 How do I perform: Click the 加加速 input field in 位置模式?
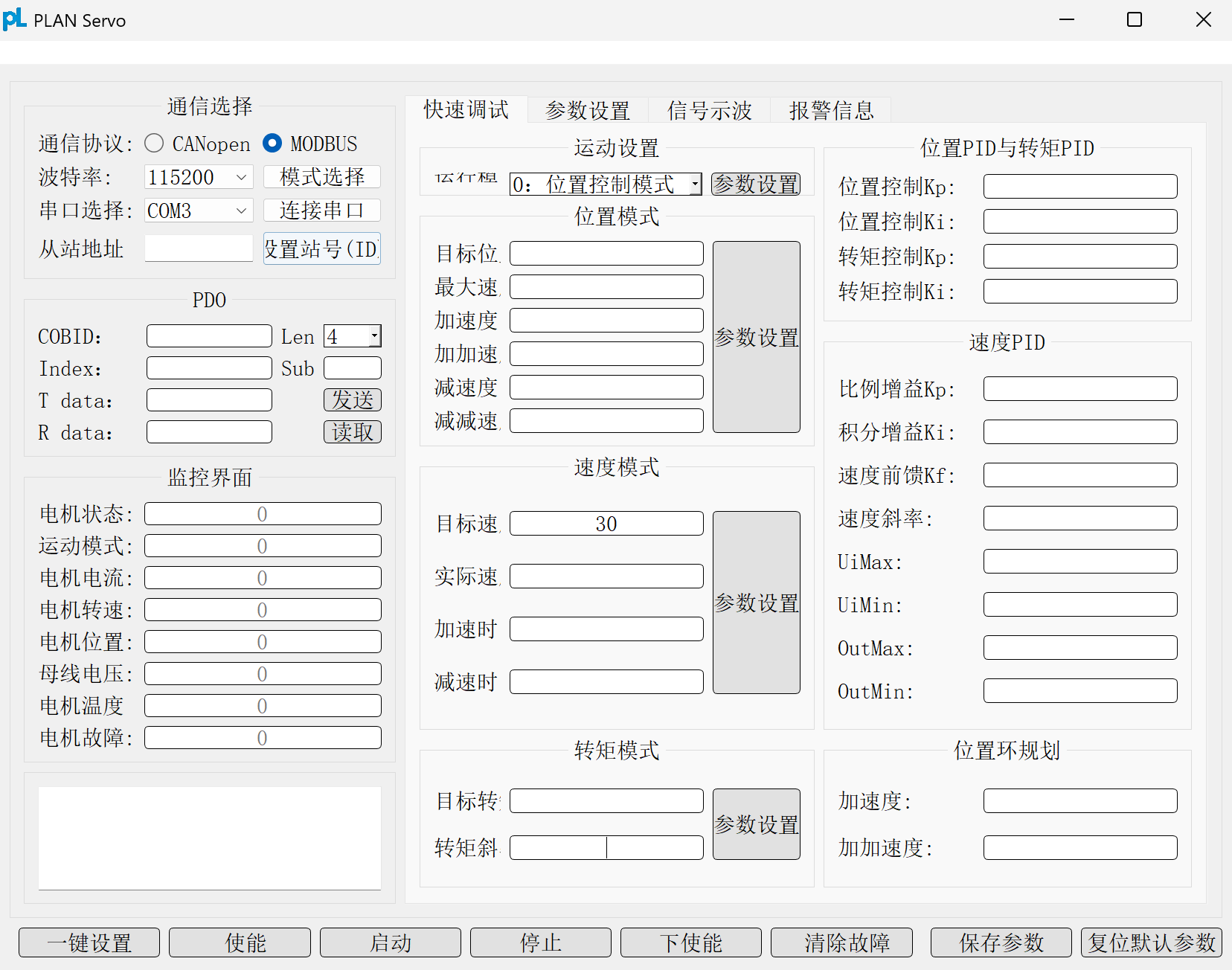[606, 354]
